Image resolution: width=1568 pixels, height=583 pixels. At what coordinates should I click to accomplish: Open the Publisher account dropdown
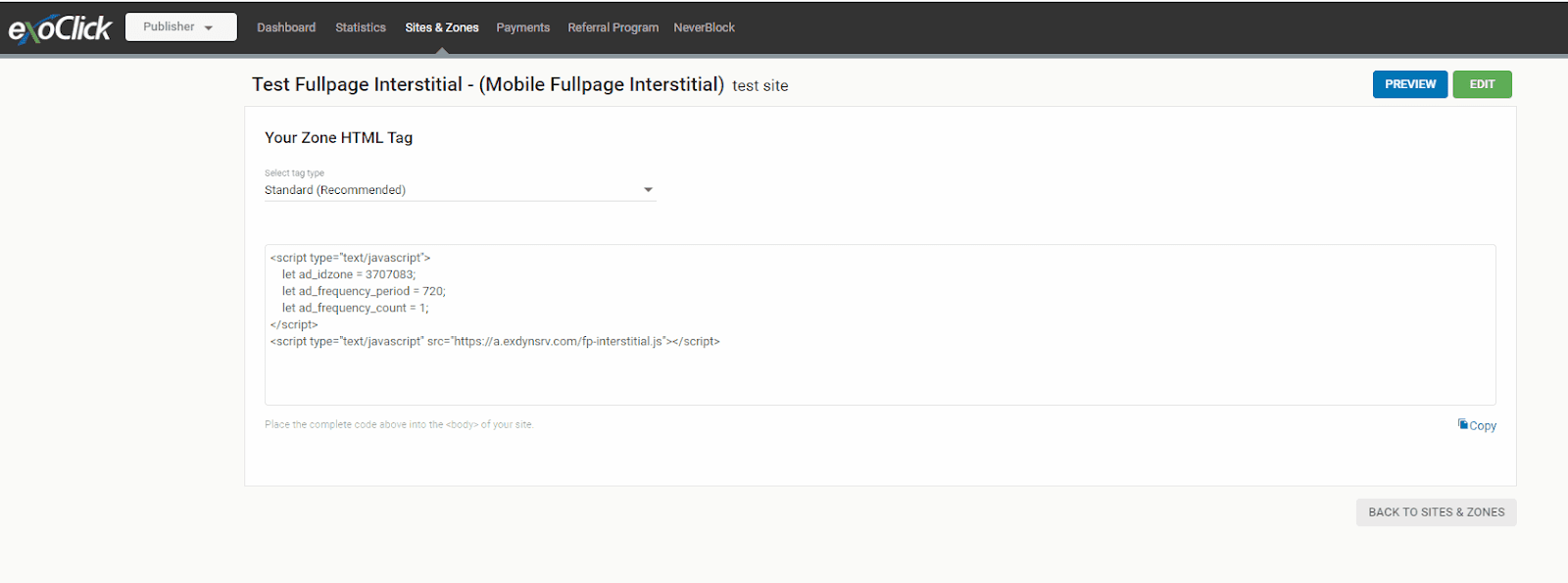coord(181,26)
